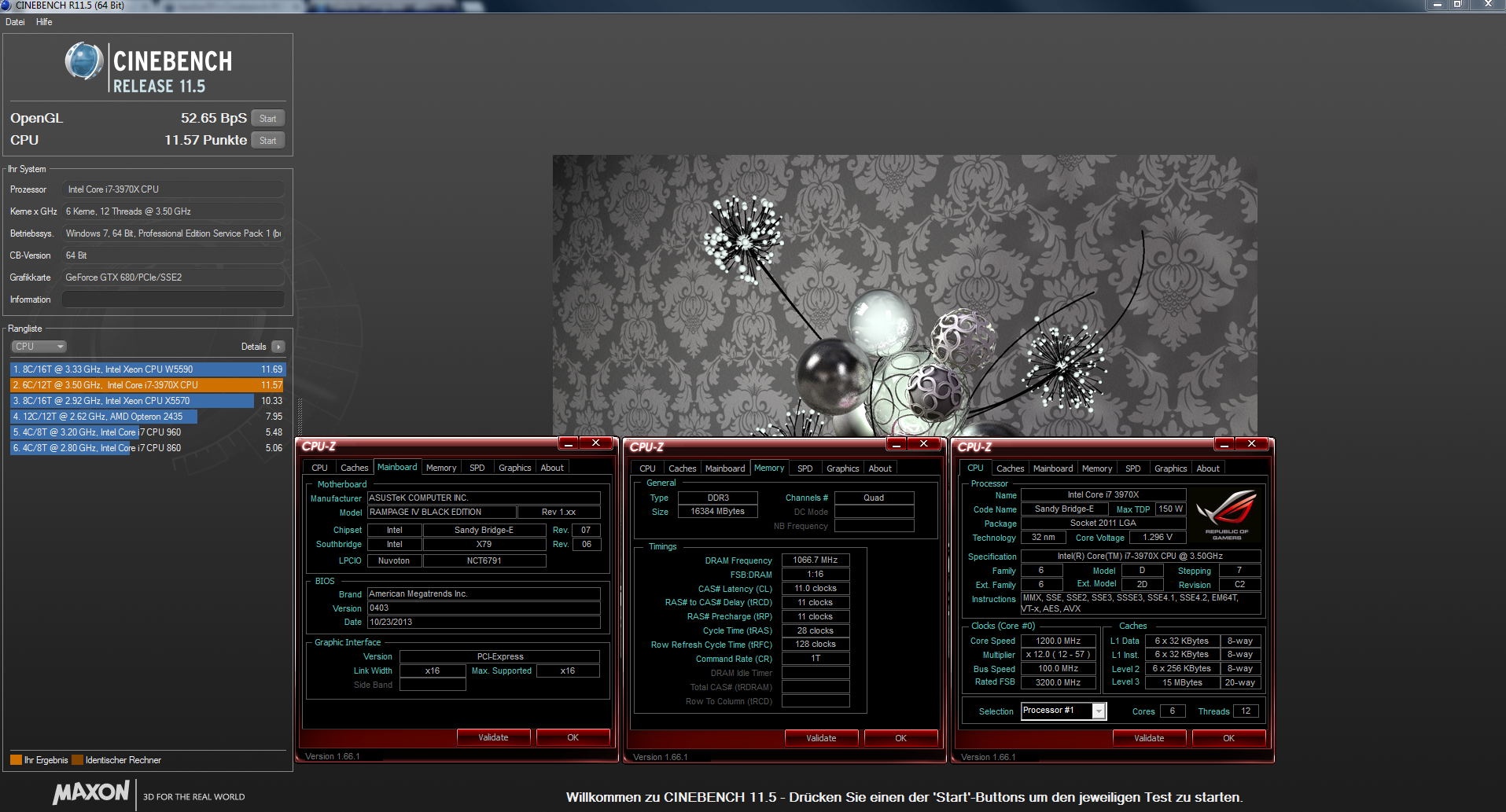Close the Memory CPU-Z window
1506x812 pixels.
point(924,444)
